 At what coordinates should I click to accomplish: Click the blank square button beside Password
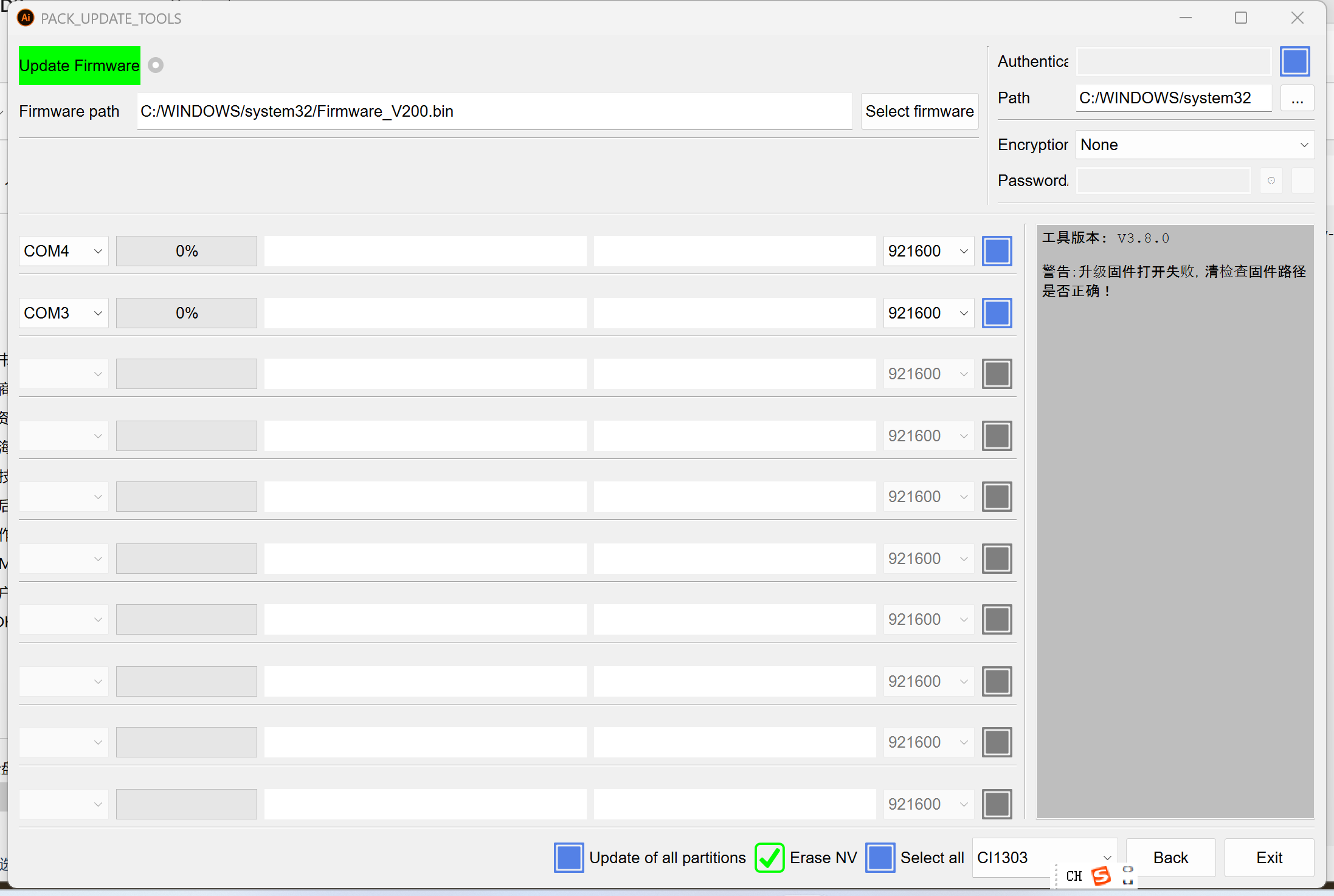(x=1302, y=181)
